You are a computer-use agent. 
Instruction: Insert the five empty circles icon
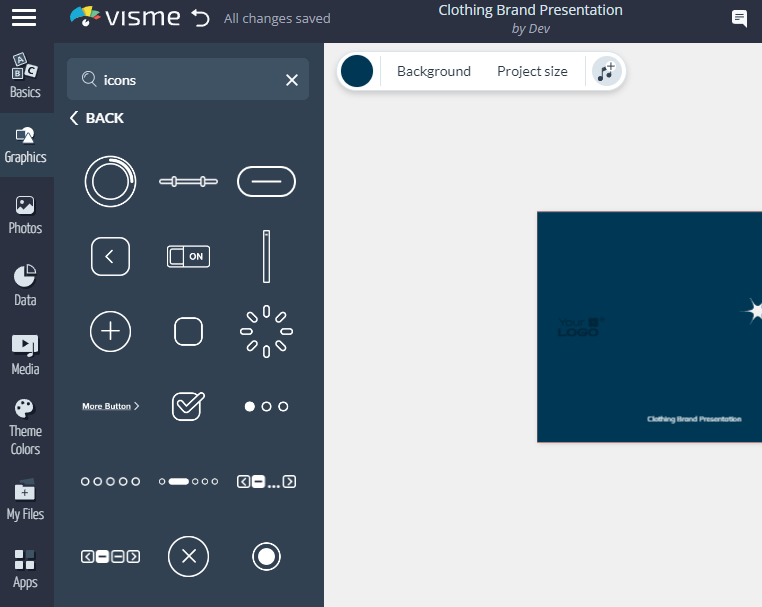[x=110, y=482]
